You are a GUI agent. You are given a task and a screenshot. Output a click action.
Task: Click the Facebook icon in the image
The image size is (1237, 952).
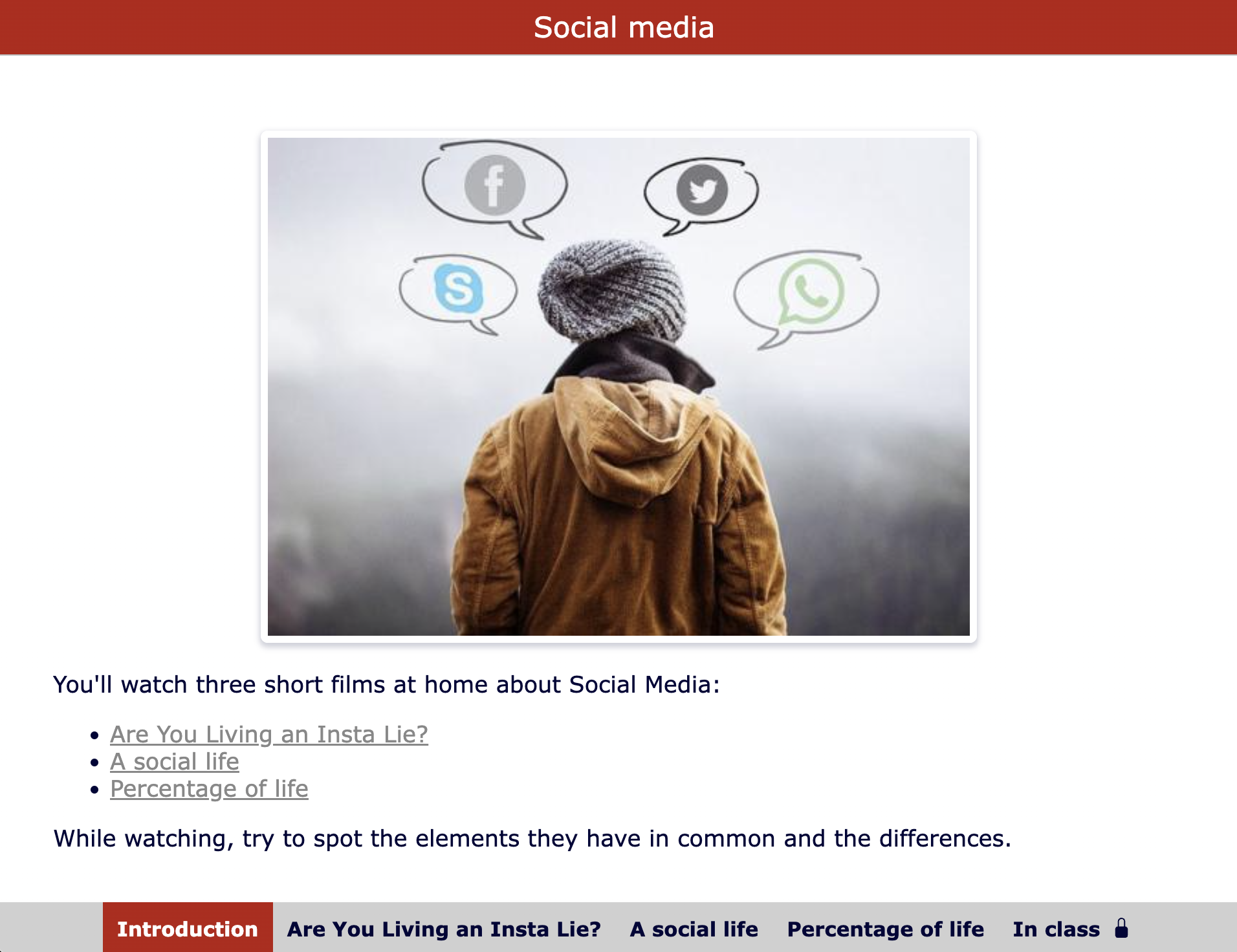click(494, 186)
